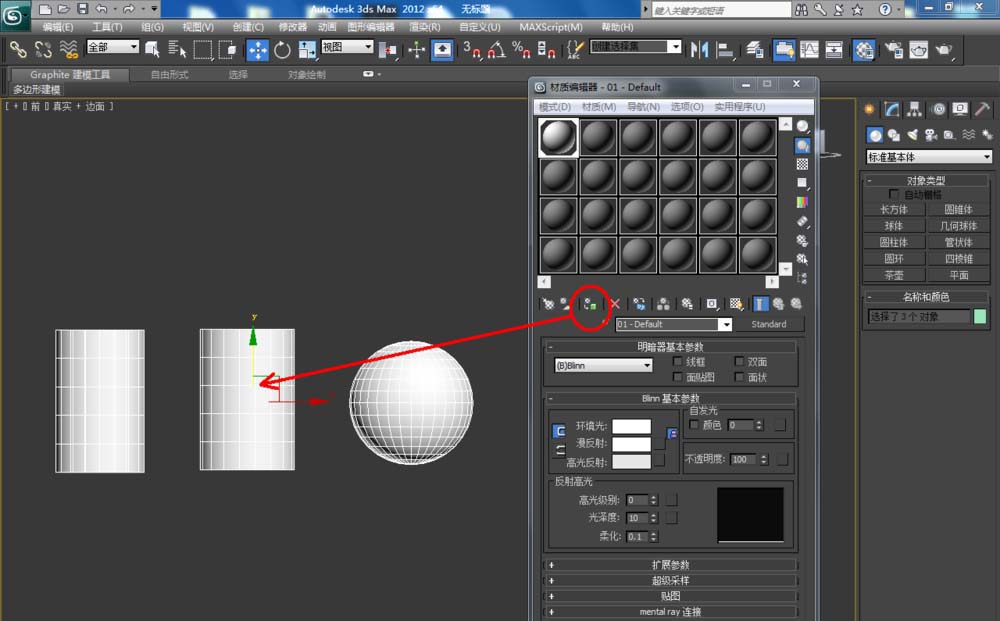Open the 修改器 menu in the main menu bar

tap(292, 27)
